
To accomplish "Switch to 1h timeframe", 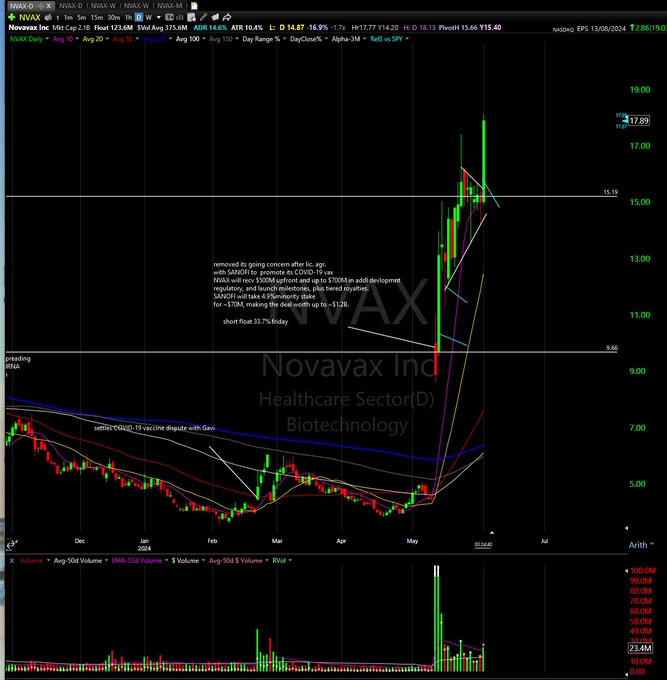I will [x=128, y=18].
